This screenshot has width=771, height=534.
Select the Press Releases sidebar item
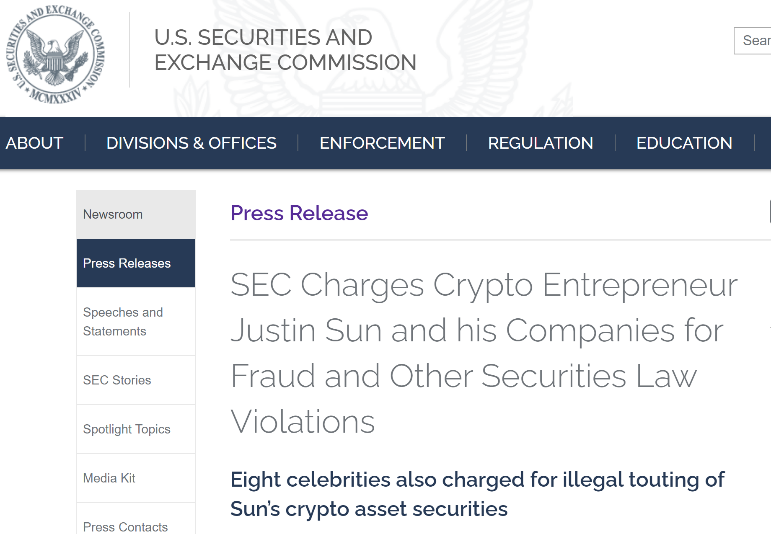(127, 263)
